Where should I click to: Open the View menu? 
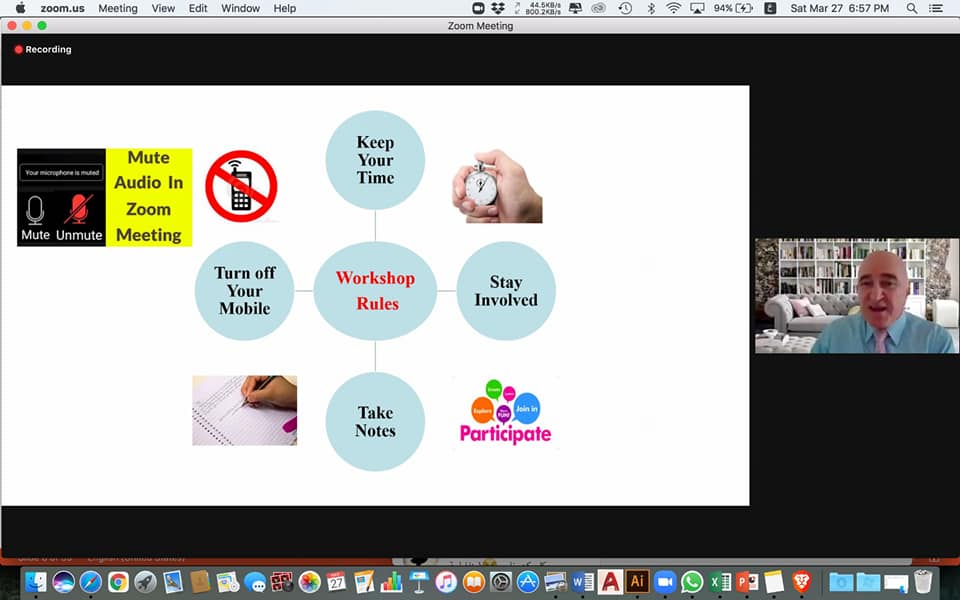click(x=163, y=8)
